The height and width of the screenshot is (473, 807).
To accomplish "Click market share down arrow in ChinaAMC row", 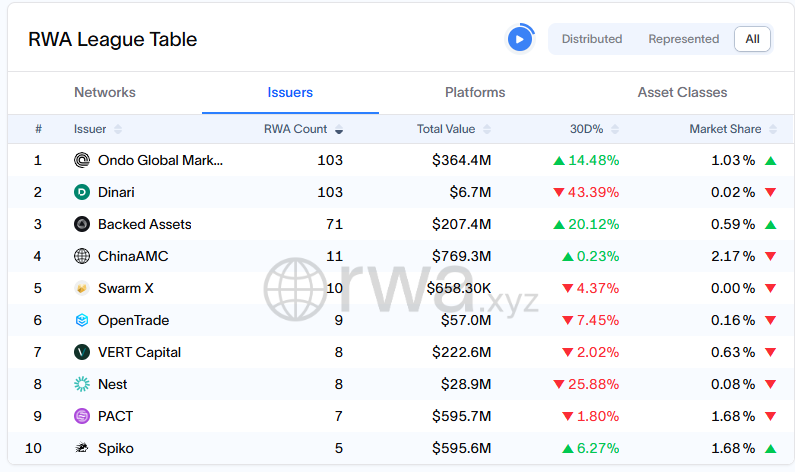I will click(x=770, y=256).
